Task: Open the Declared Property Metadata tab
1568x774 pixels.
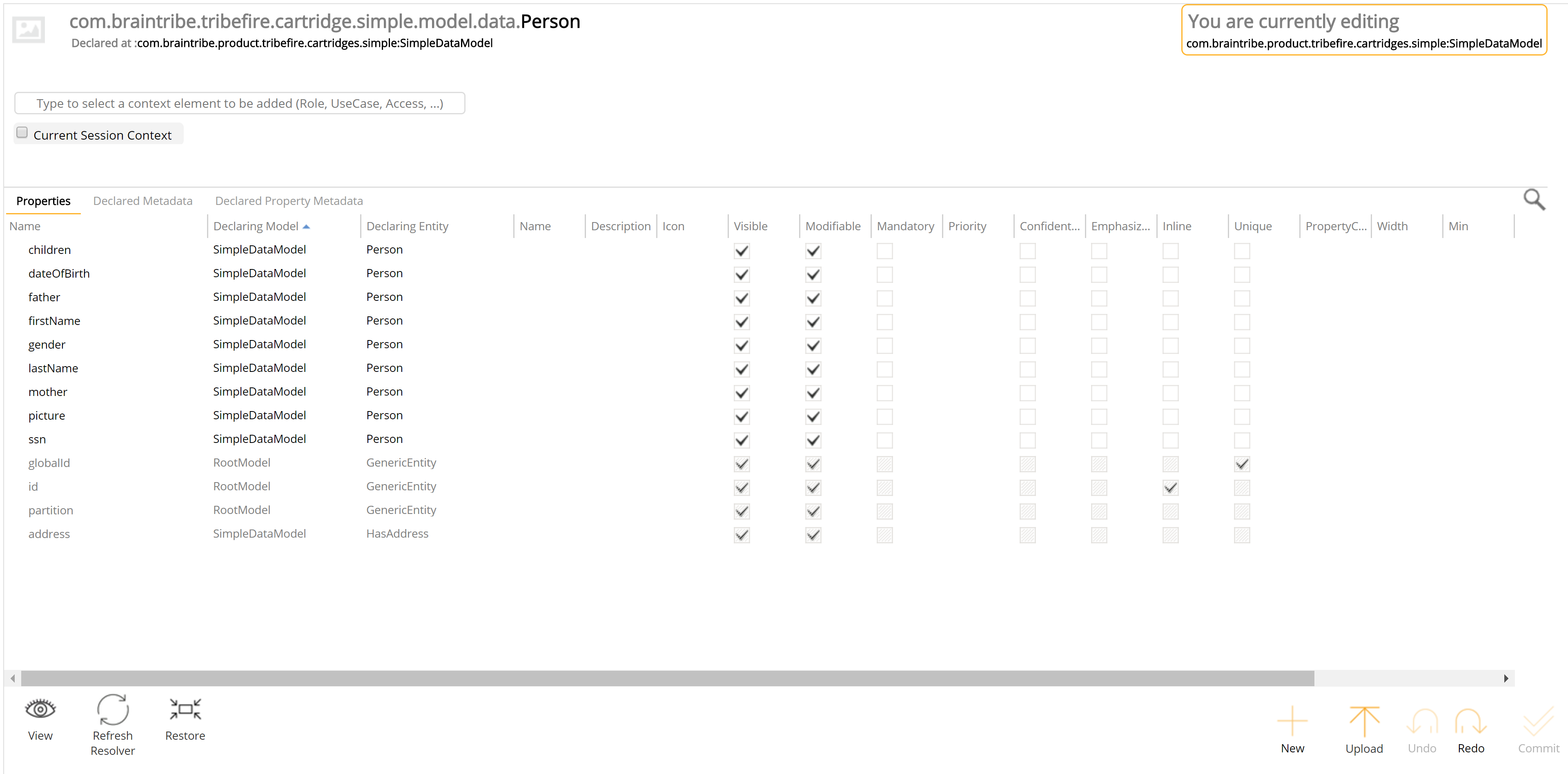Action: click(x=289, y=201)
